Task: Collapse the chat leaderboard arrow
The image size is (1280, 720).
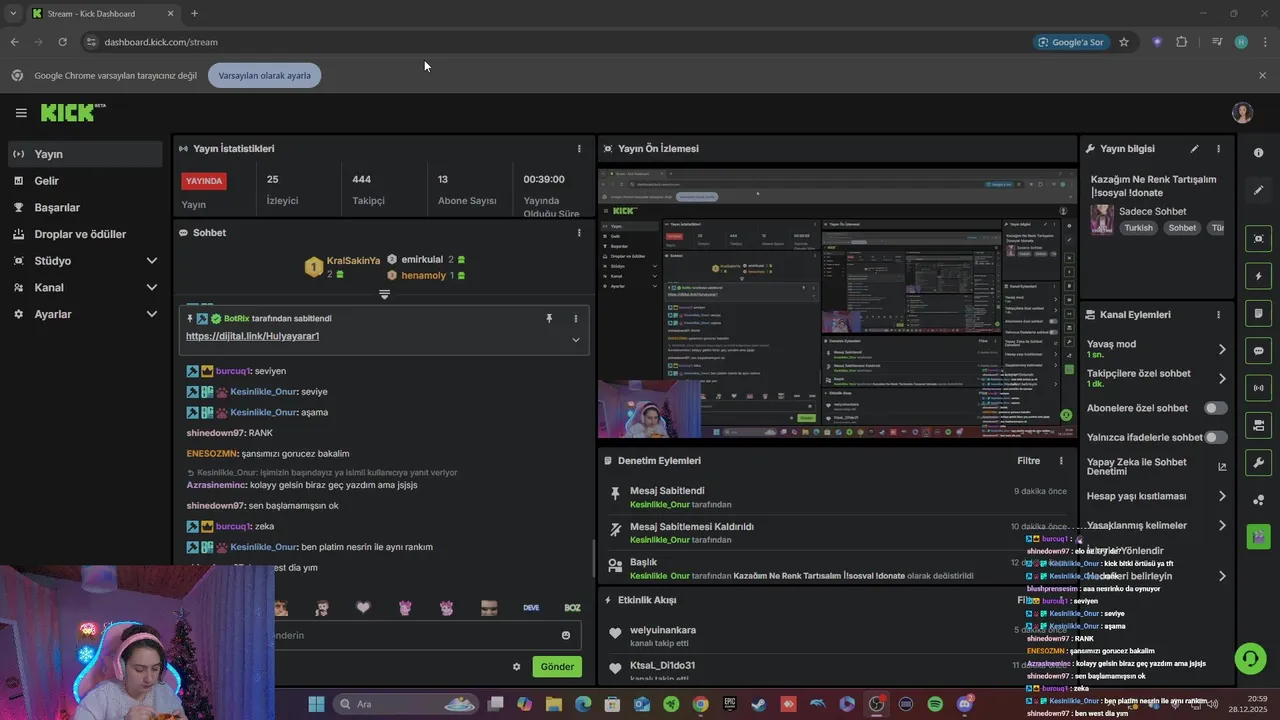Action: pos(384,294)
